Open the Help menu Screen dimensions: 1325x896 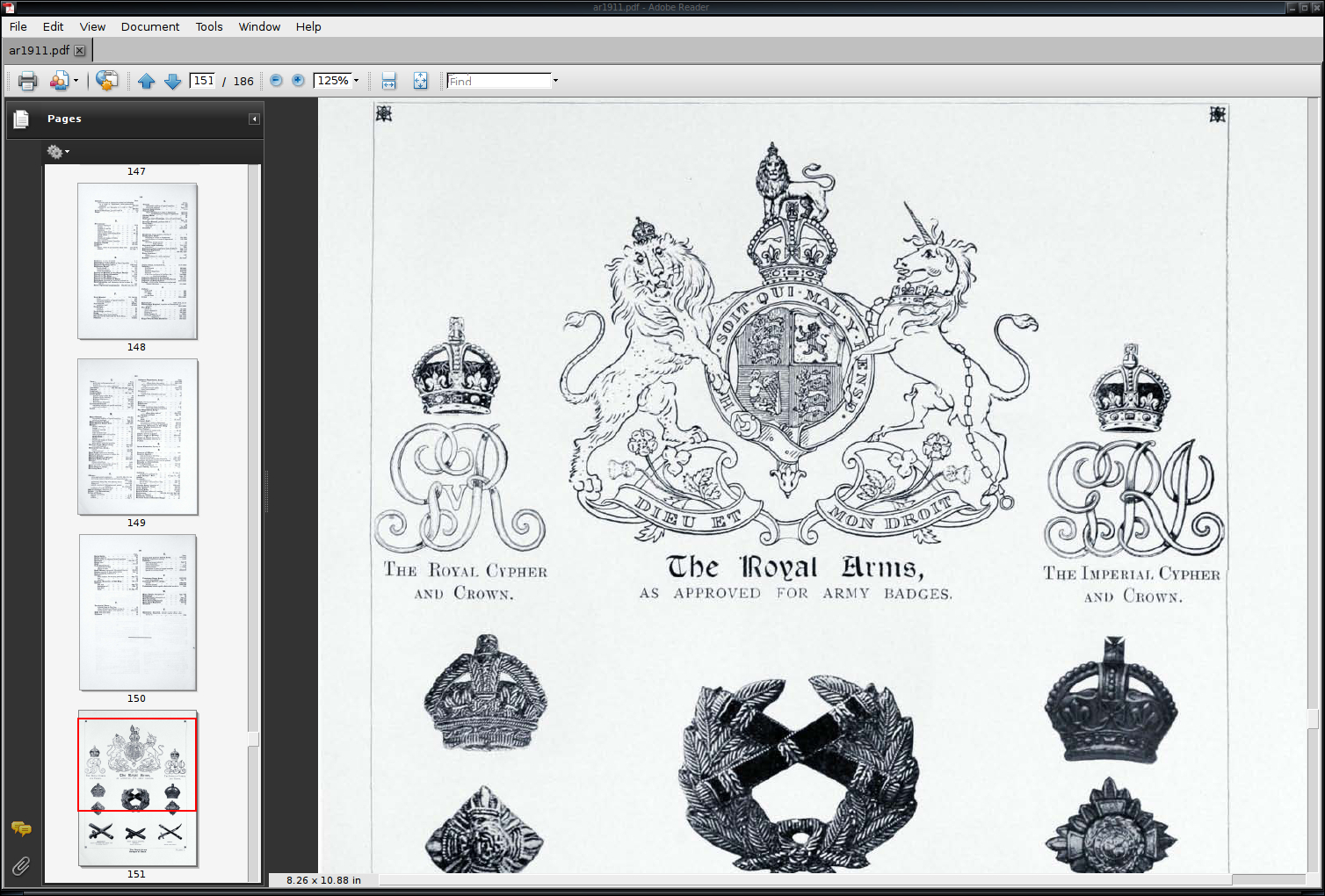[x=308, y=26]
